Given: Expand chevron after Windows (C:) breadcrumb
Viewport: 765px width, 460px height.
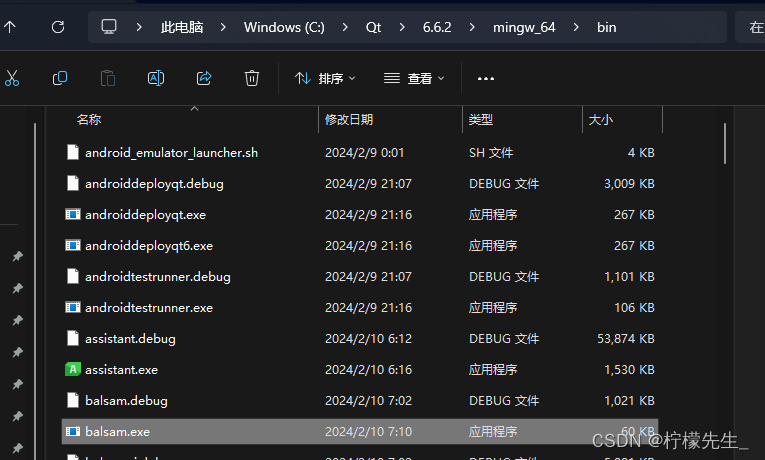Looking at the screenshot, I should (x=345, y=27).
